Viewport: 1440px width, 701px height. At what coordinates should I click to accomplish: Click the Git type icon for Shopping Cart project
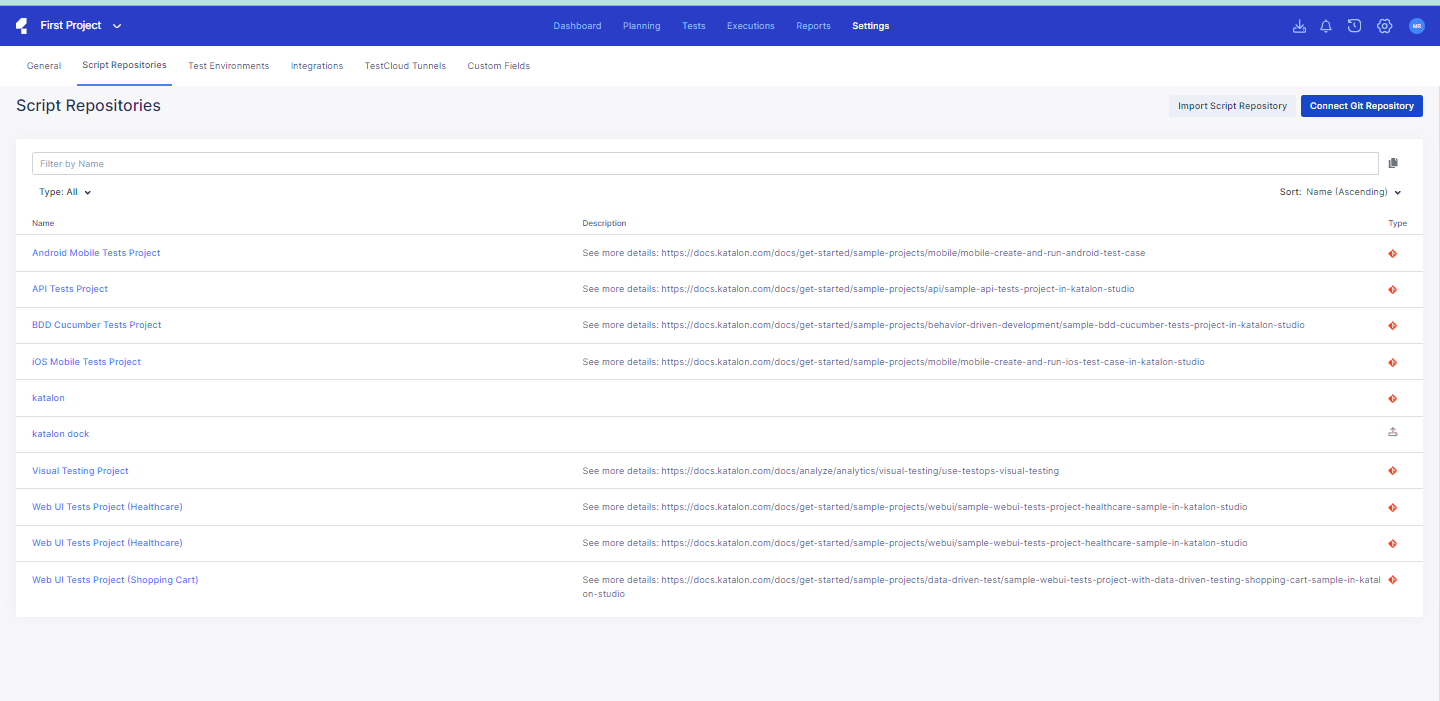coord(1392,580)
